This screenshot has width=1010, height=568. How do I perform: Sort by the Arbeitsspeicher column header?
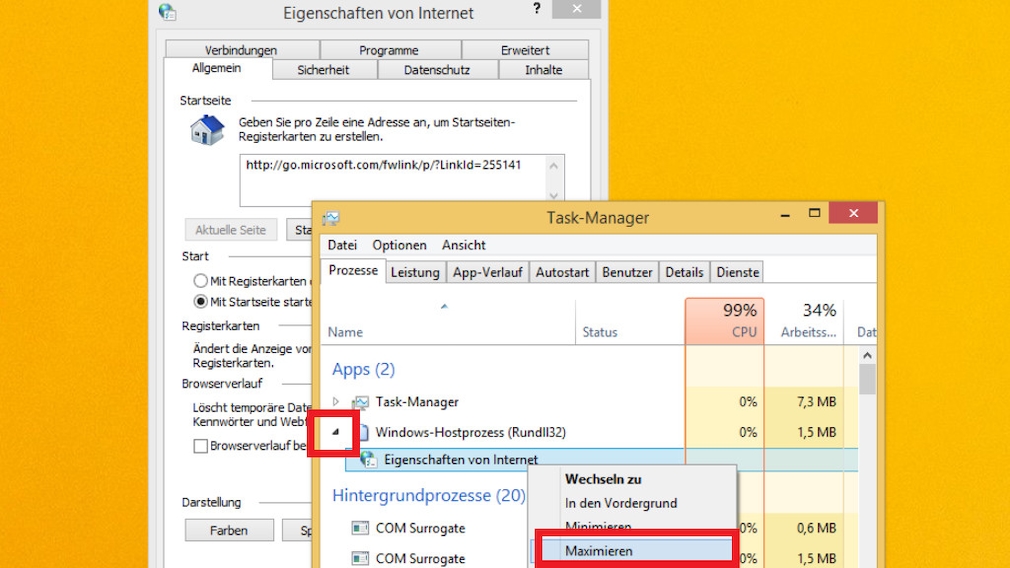[804, 321]
